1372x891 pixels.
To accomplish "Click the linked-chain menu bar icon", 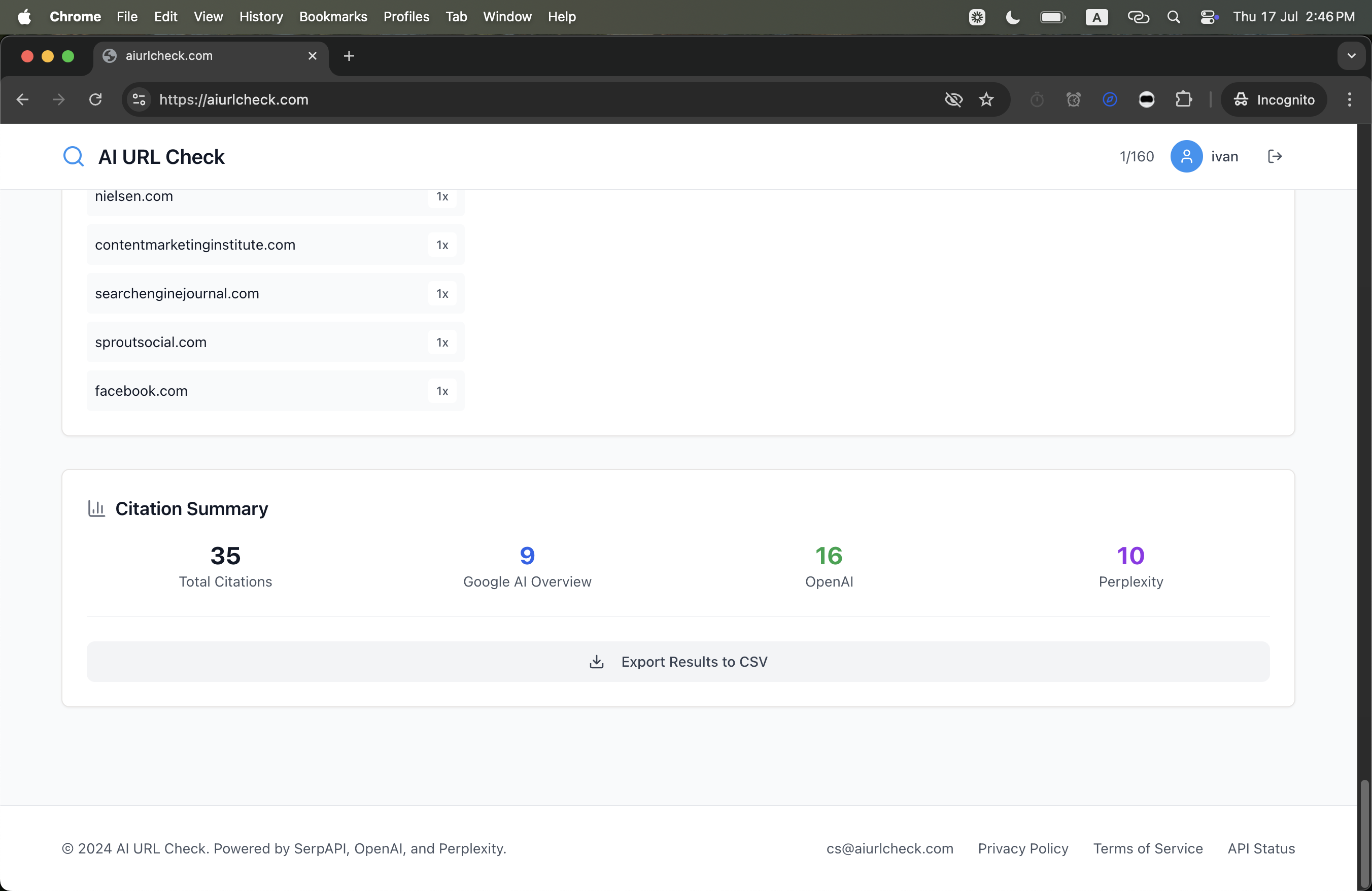I will 1138,17.
